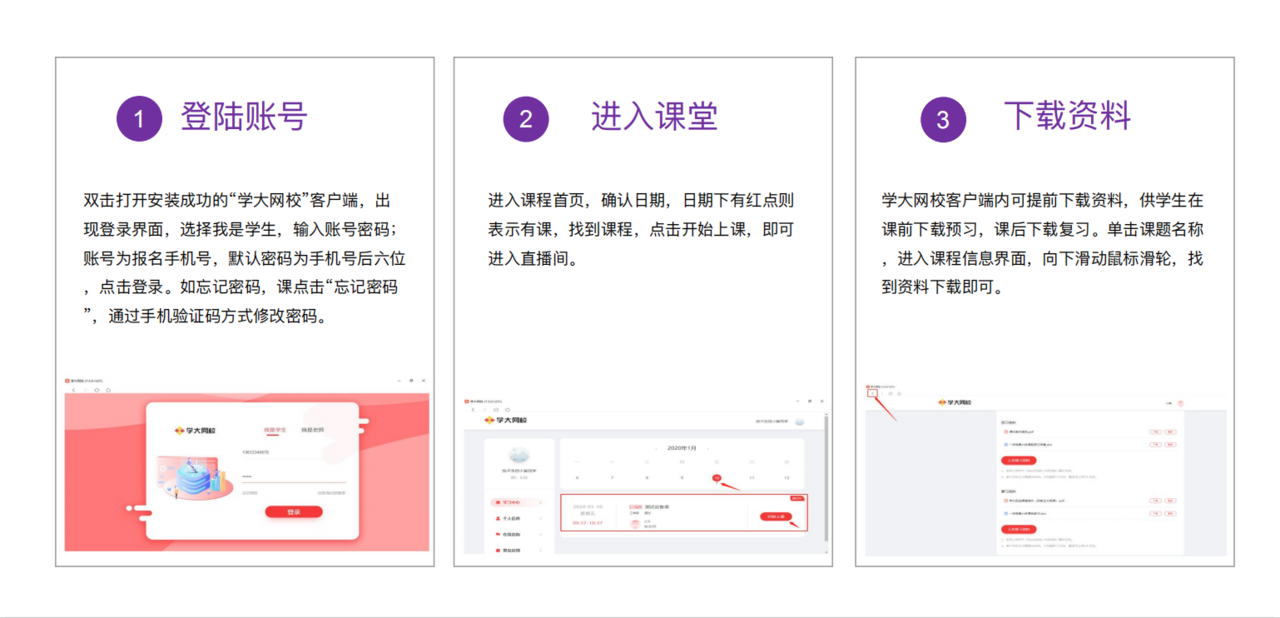
Task: Expand the chevron beside 学习中心
Action: tap(540, 502)
